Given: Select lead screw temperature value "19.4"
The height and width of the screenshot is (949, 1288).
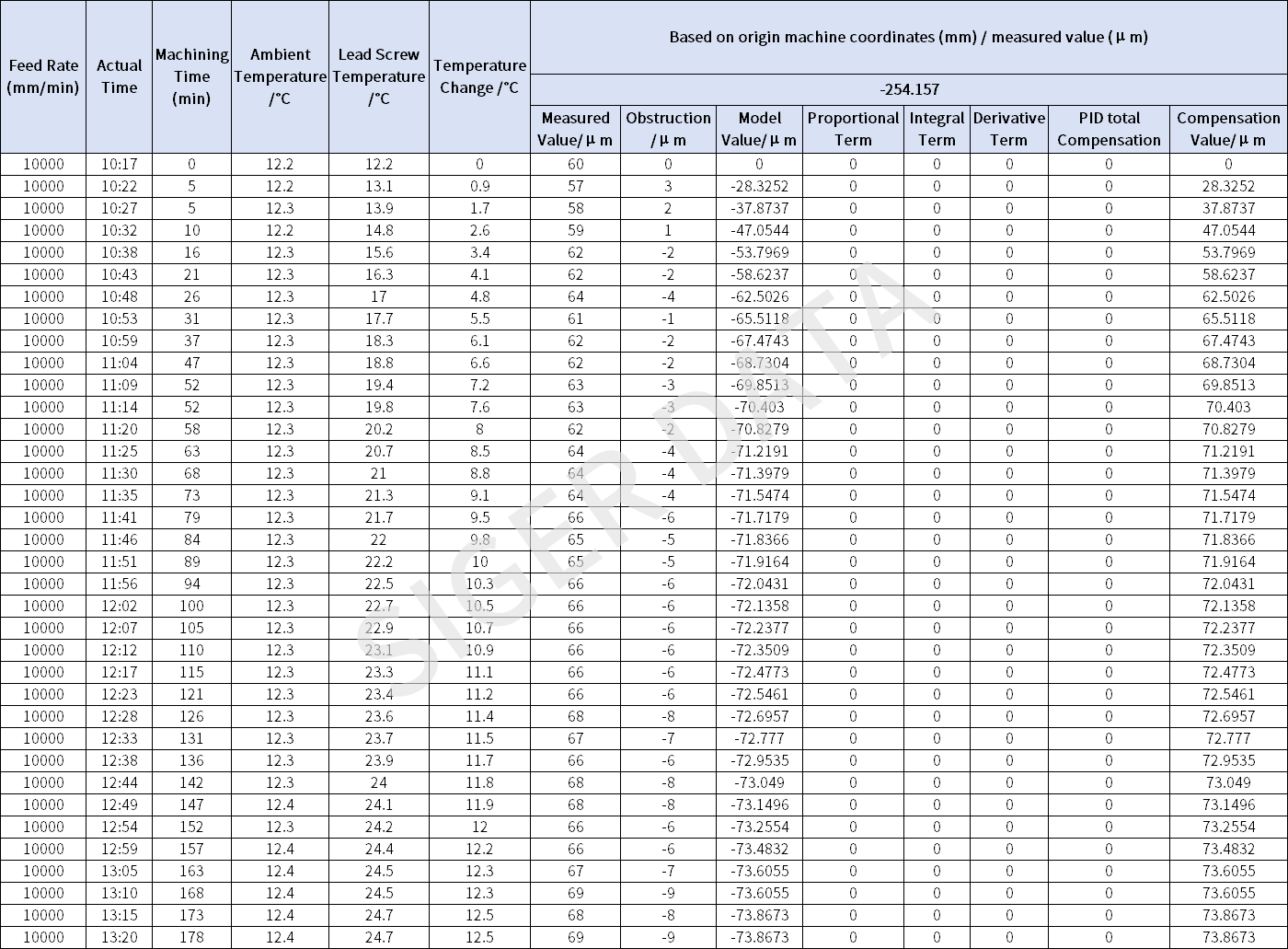Looking at the screenshot, I should pyautogui.click(x=378, y=385).
